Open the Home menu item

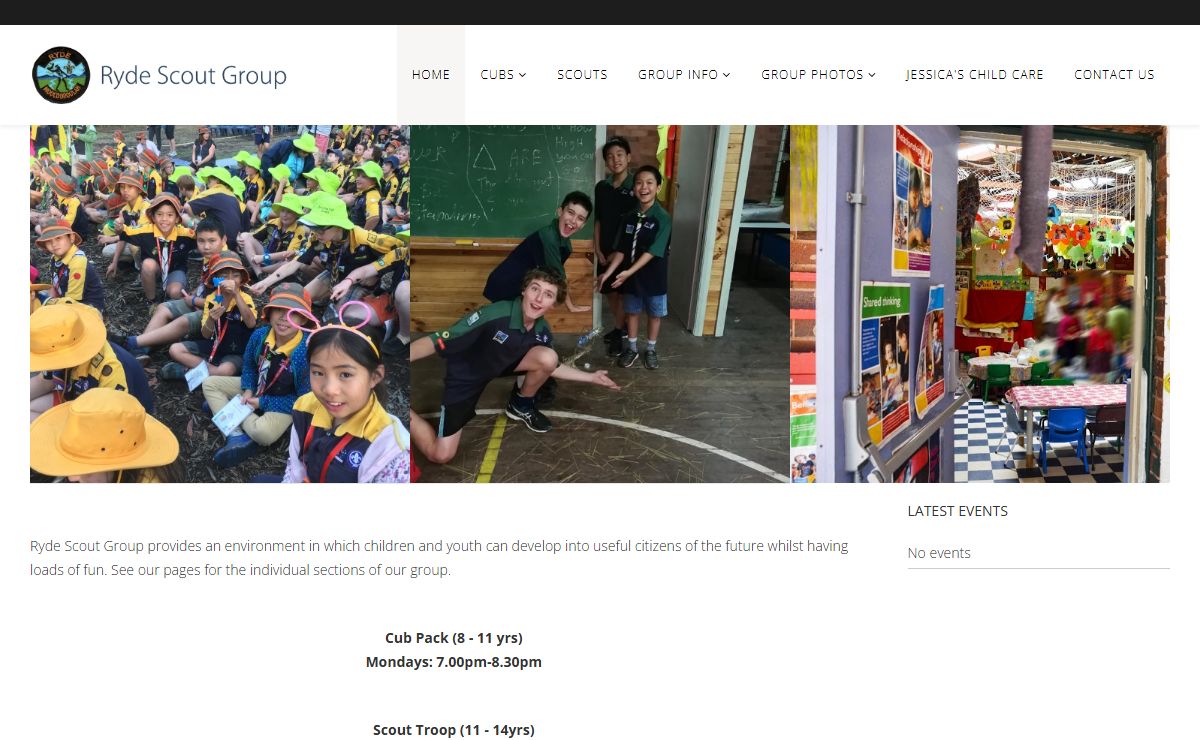click(x=431, y=75)
